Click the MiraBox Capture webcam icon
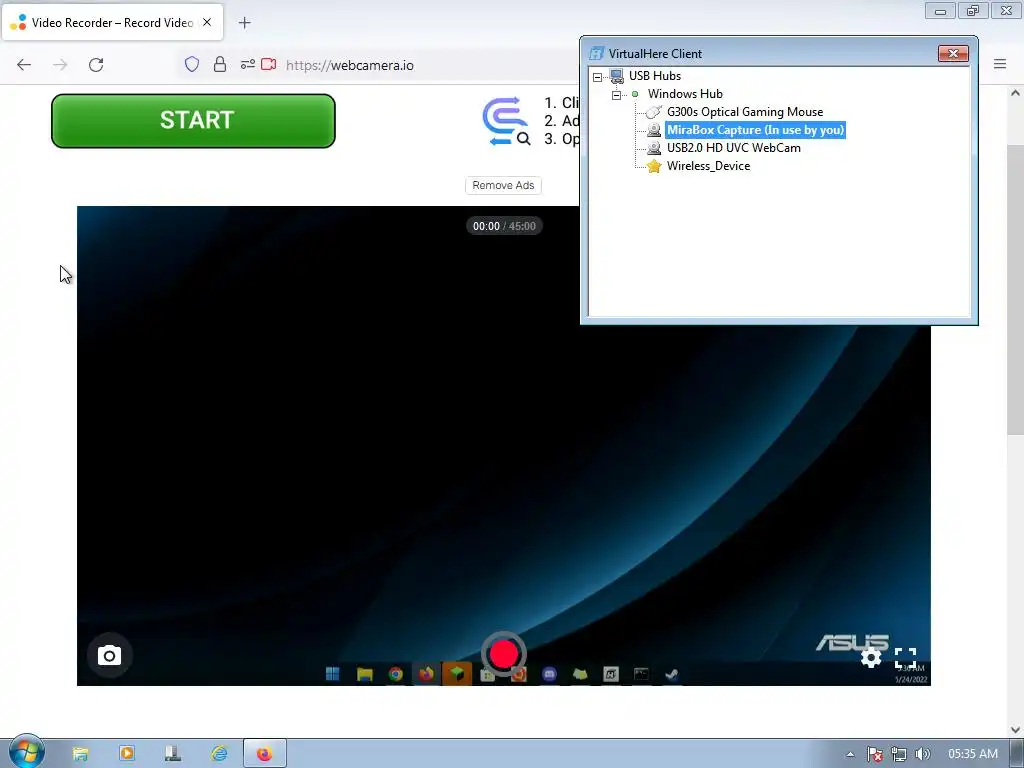Image resolution: width=1024 pixels, height=768 pixels. click(654, 130)
